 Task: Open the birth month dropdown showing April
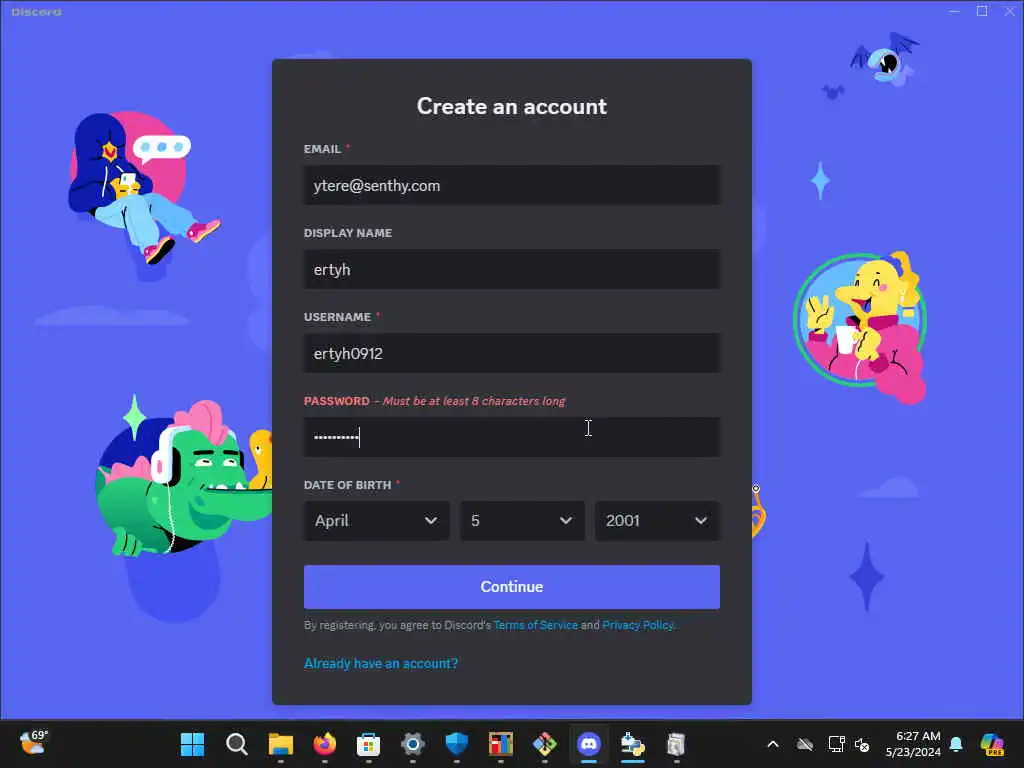[376, 520]
